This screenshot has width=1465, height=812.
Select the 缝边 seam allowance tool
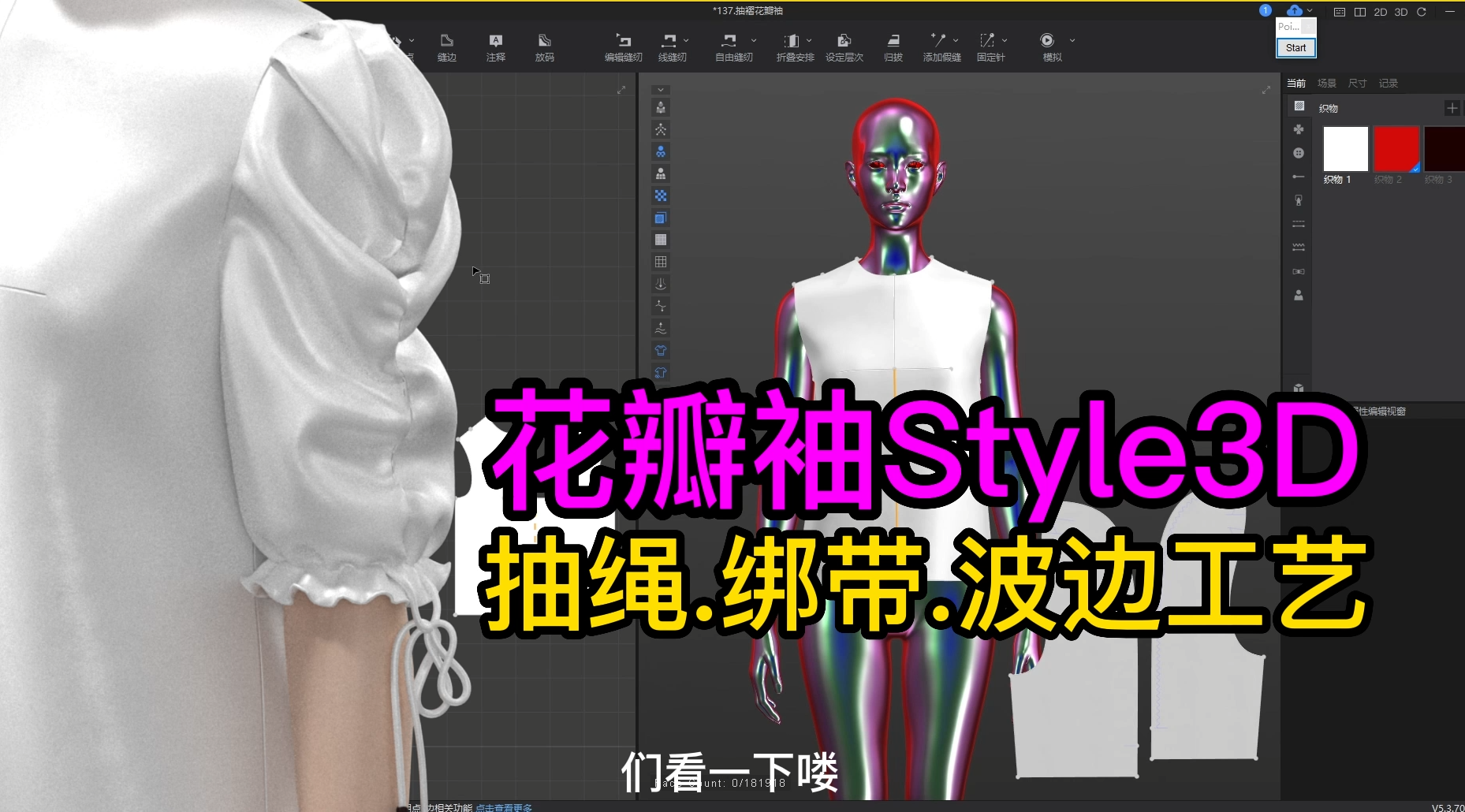pos(447,47)
